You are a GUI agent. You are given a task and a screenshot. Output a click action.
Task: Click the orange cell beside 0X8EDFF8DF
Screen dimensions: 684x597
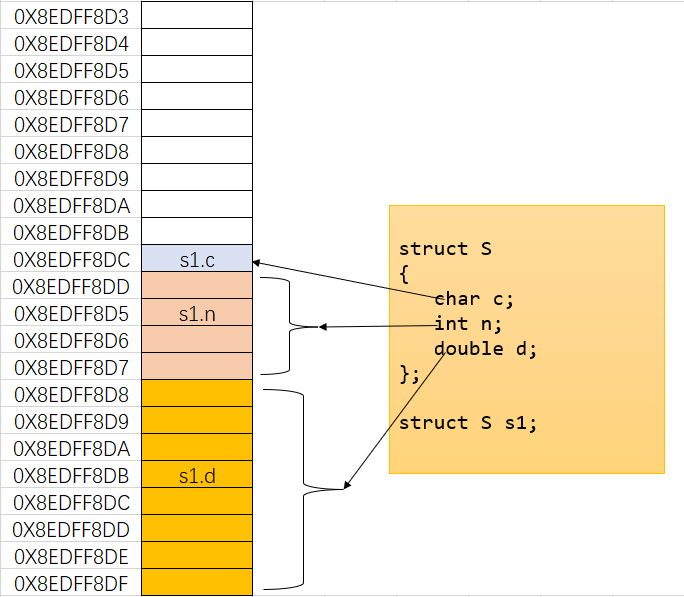(196, 583)
